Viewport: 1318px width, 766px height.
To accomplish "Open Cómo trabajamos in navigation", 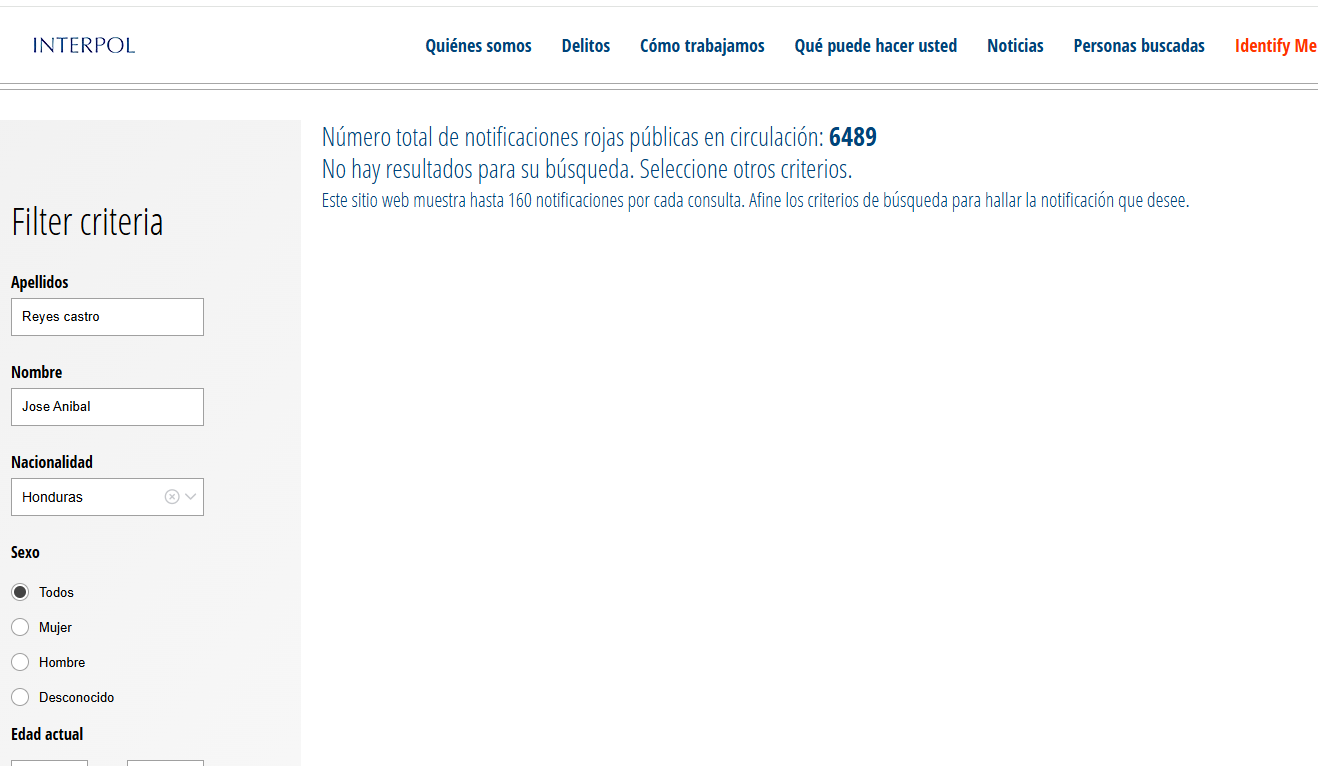I will (x=702, y=46).
